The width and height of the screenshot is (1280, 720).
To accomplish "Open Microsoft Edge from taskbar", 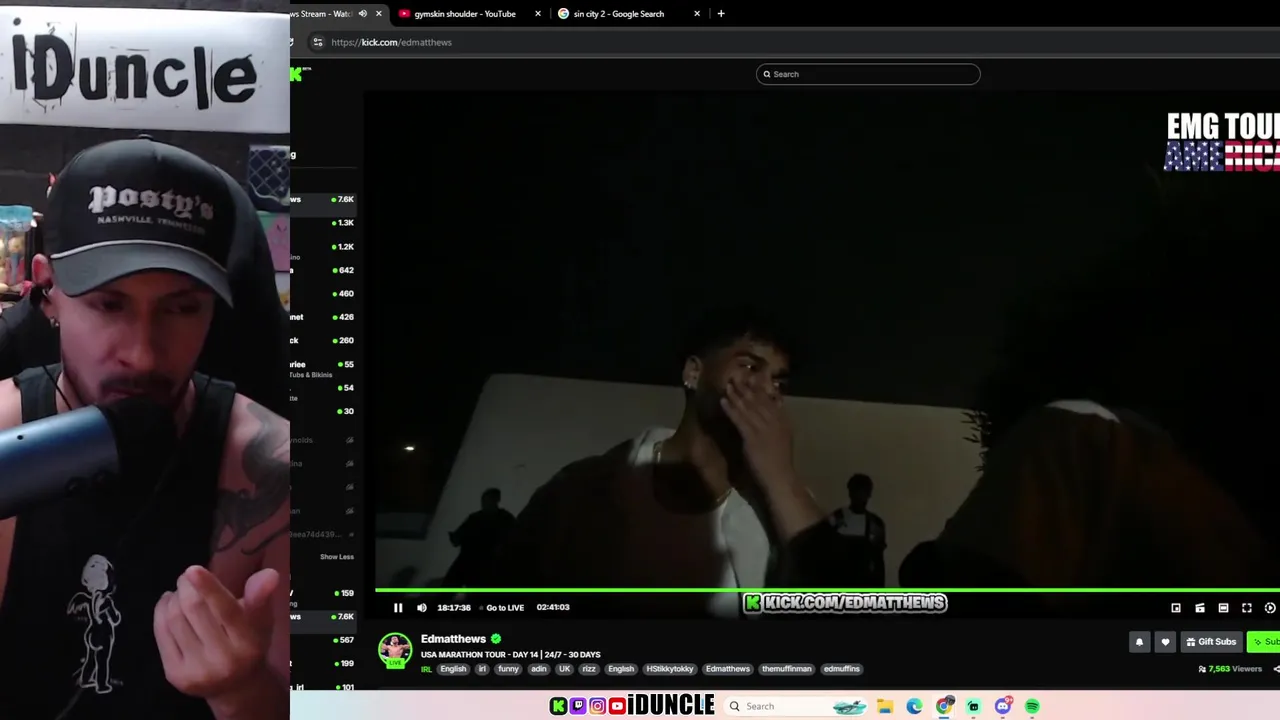I will (914, 706).
